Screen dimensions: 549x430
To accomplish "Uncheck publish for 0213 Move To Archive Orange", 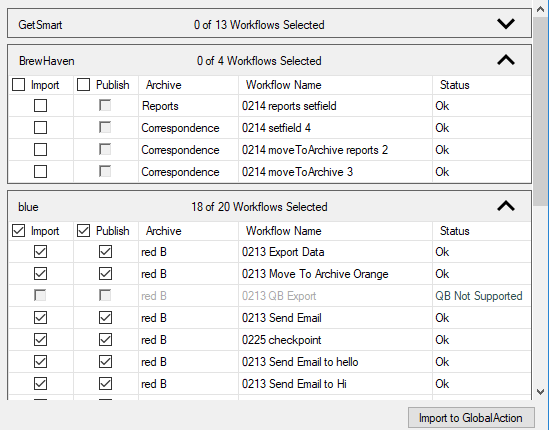I will click(105, 273).
